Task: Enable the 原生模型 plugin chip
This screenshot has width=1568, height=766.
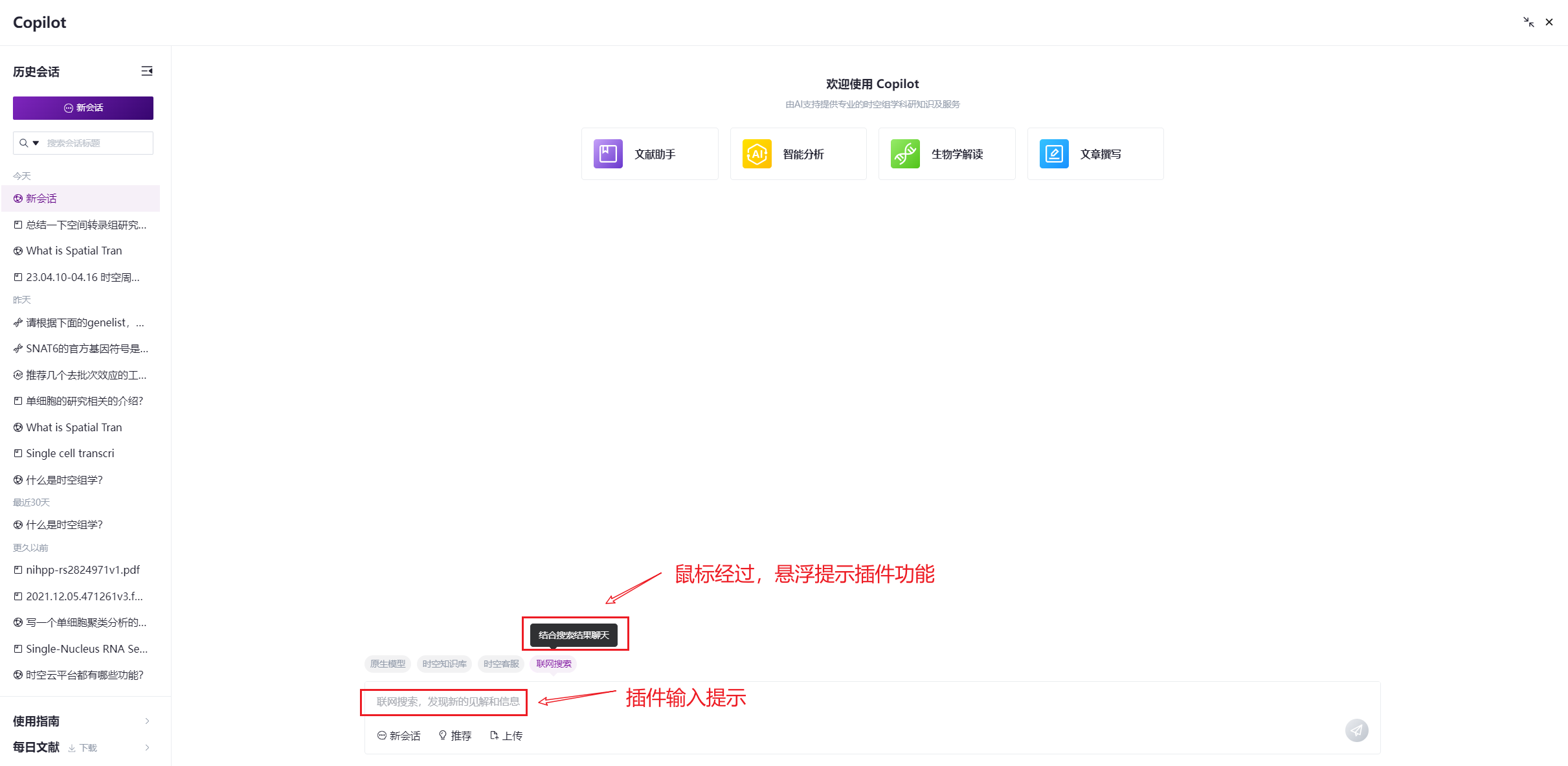Action: point(387,664)
